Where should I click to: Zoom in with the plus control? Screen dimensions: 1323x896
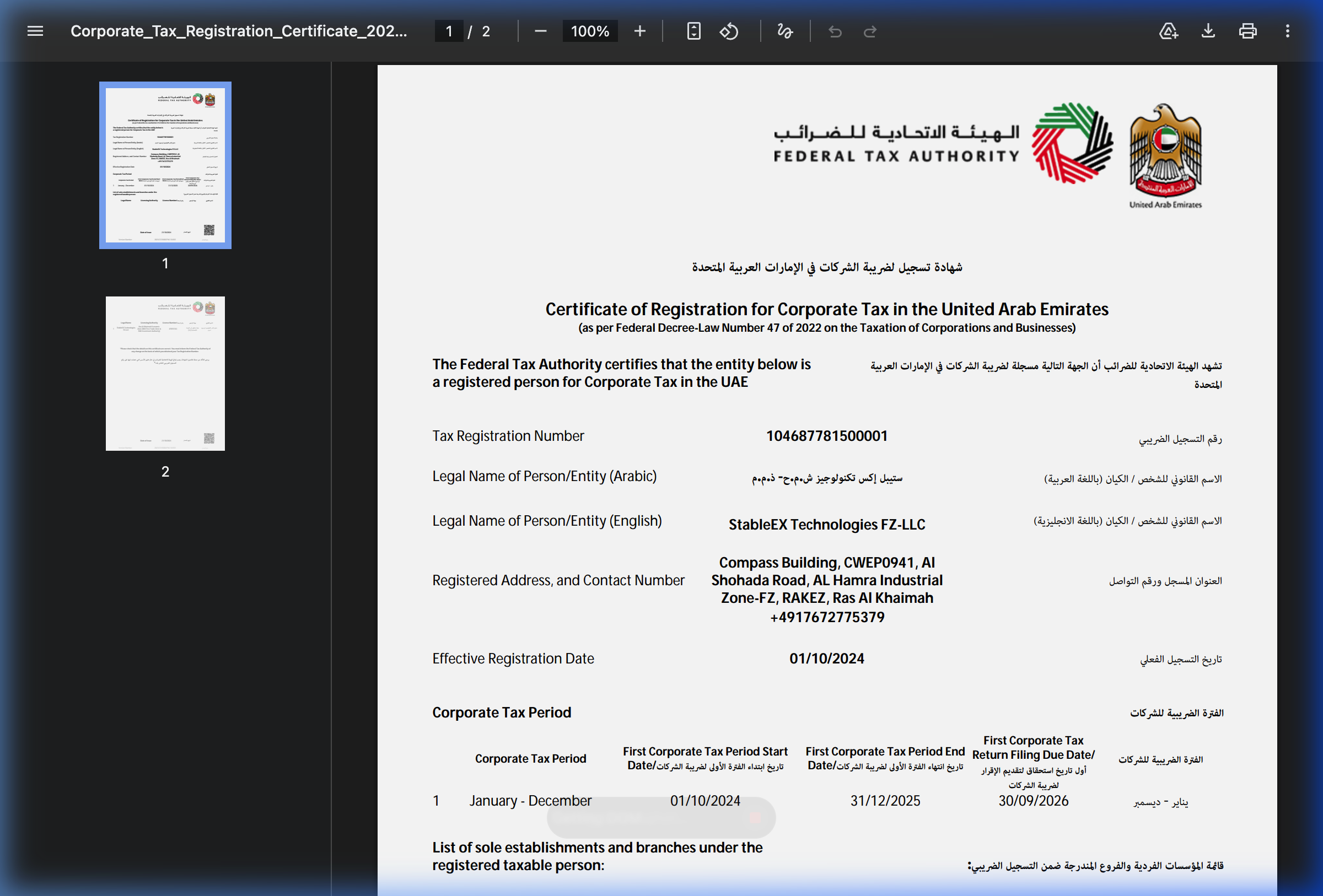[640, 31]
